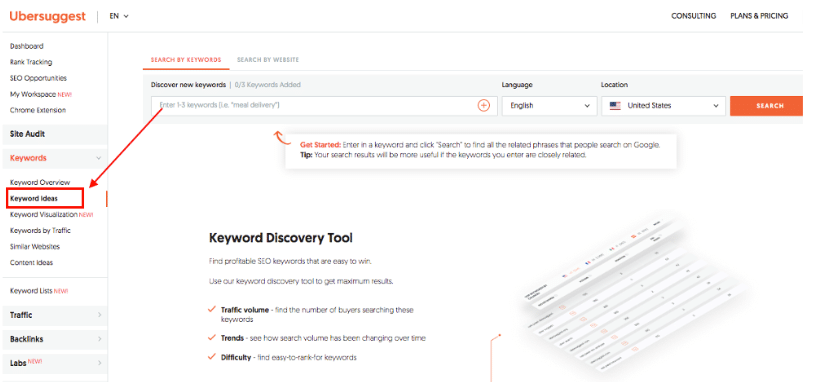Screen dimensions: 836x382
Task: Open Consulting from top navigation
Action: 693,16
